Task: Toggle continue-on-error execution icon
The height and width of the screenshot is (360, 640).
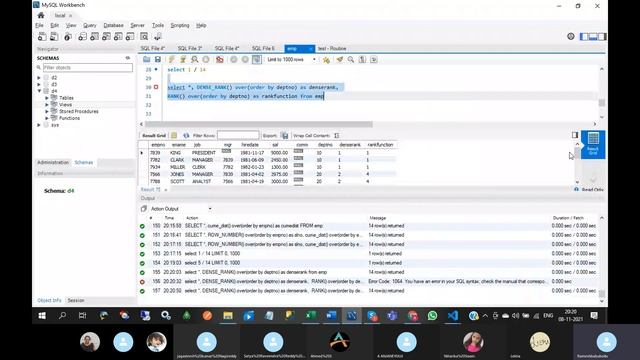Action: pyautogui.click(x=220, y=60)
